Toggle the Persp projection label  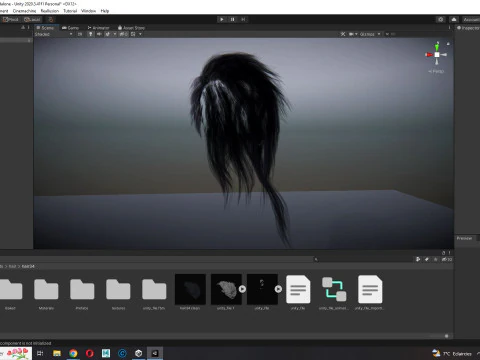pyautogui.click(x=436, y=71)
